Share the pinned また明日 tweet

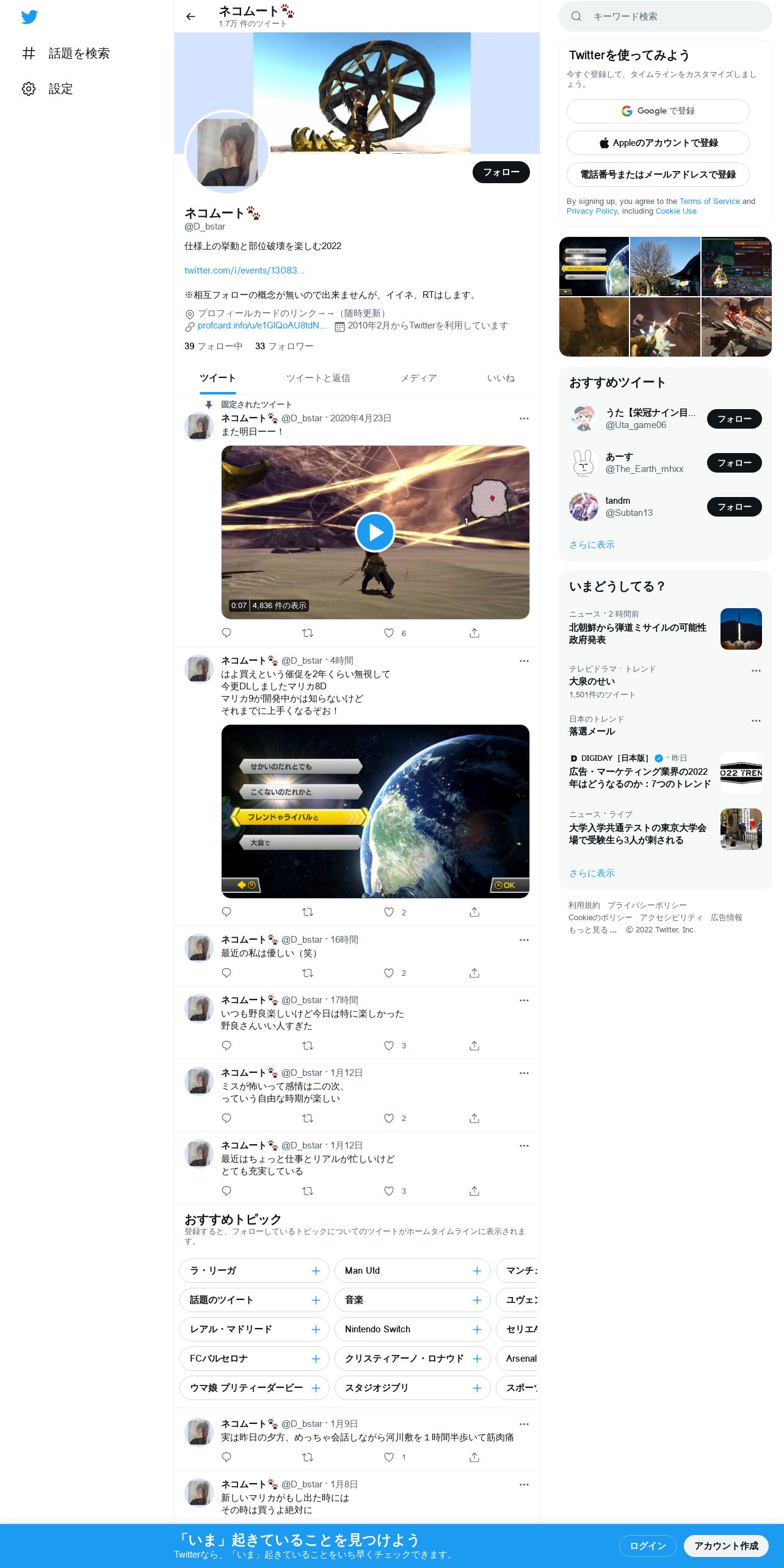pyautogui.click(x=474, y=633)
